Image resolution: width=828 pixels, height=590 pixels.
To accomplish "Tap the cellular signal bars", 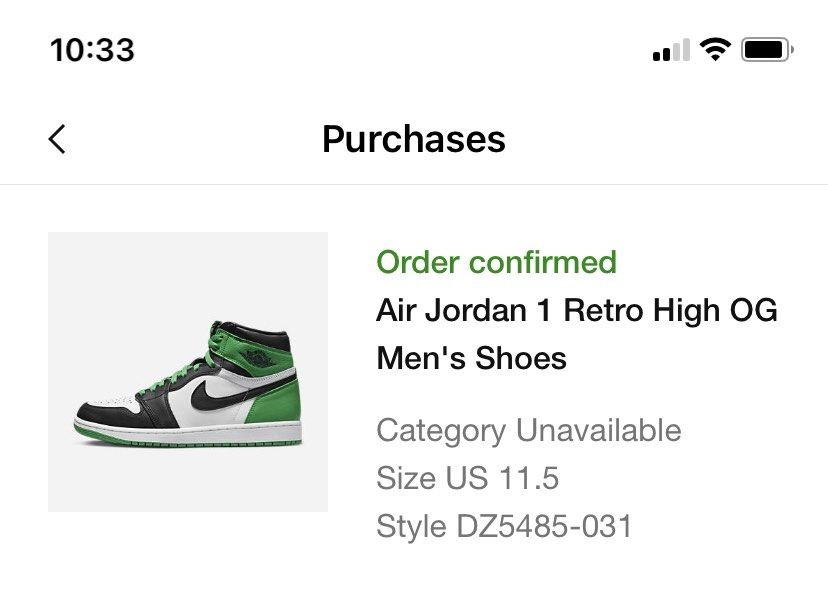I will 671,50.
